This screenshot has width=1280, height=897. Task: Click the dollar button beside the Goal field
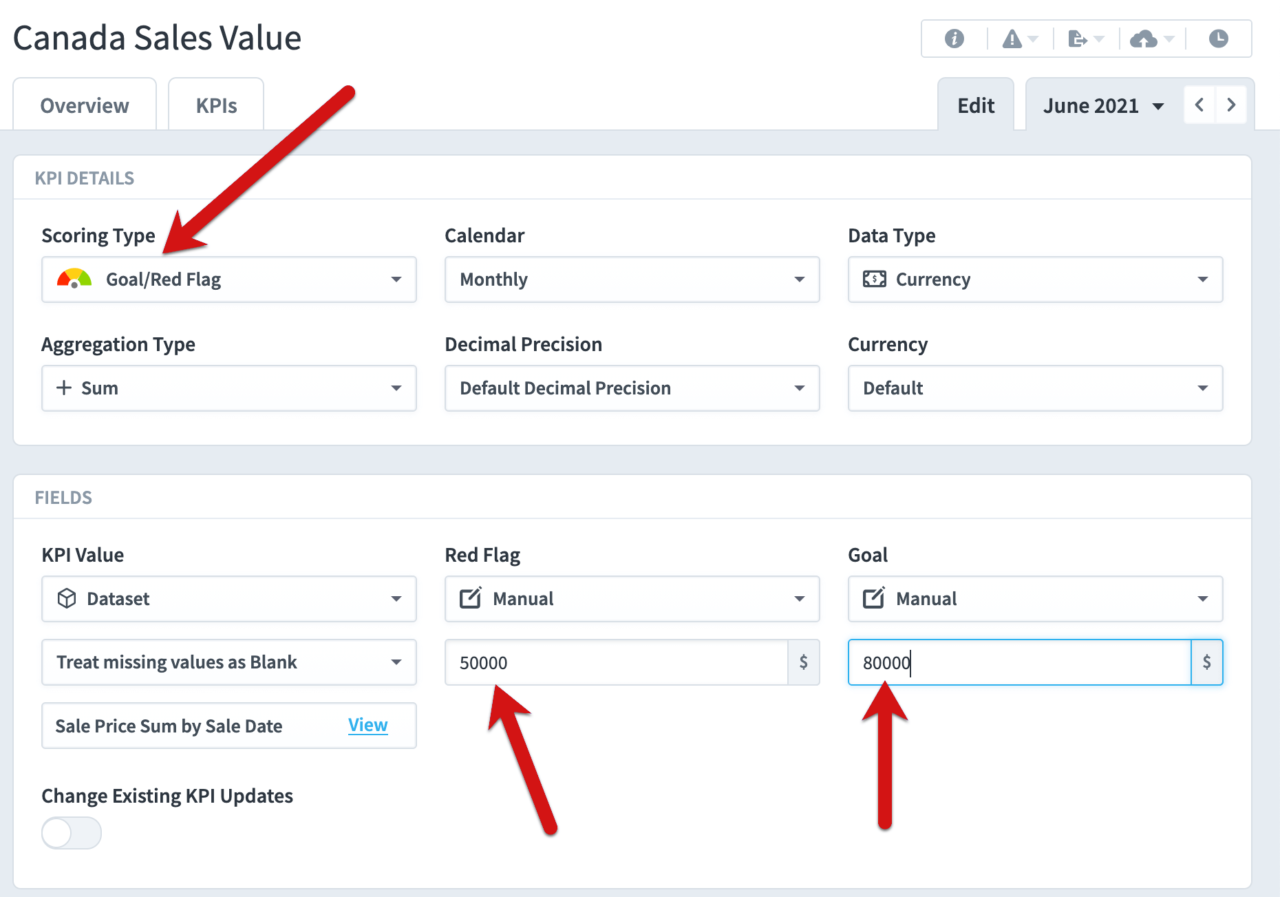(1206, 662)
